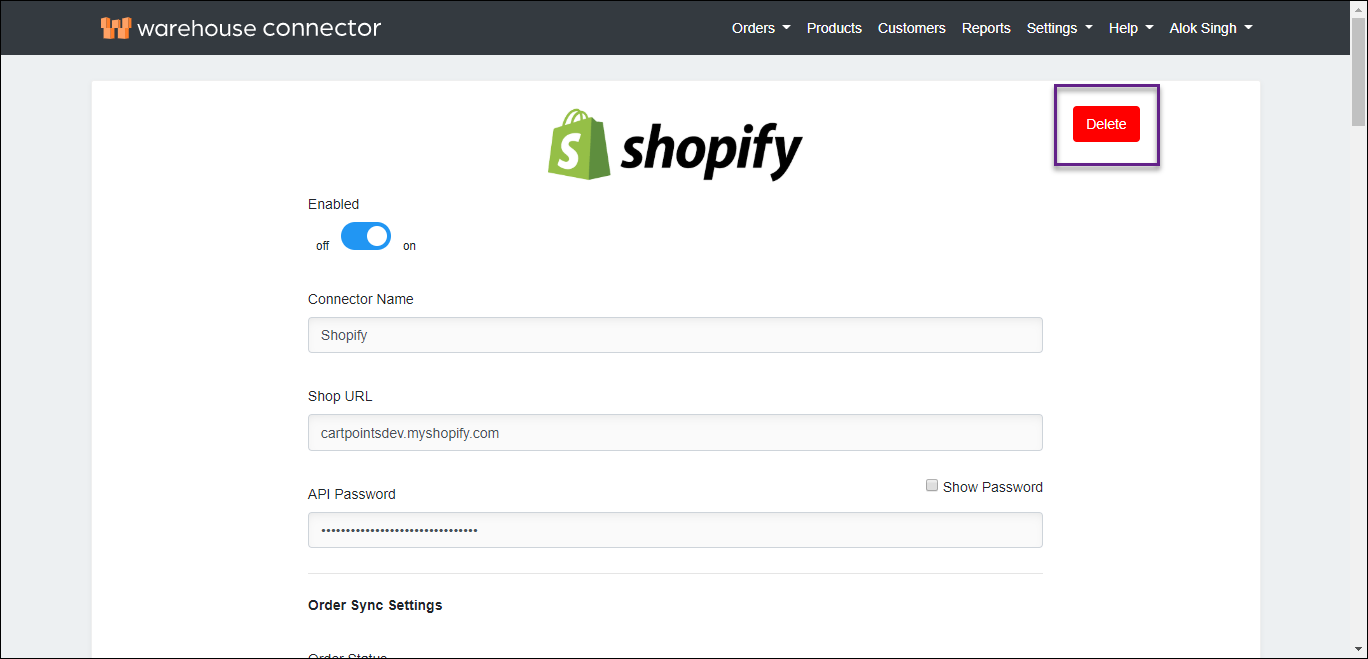1368x659 pixels.
Task: Toggle the Enabled switch
Action: coord(366,236)
